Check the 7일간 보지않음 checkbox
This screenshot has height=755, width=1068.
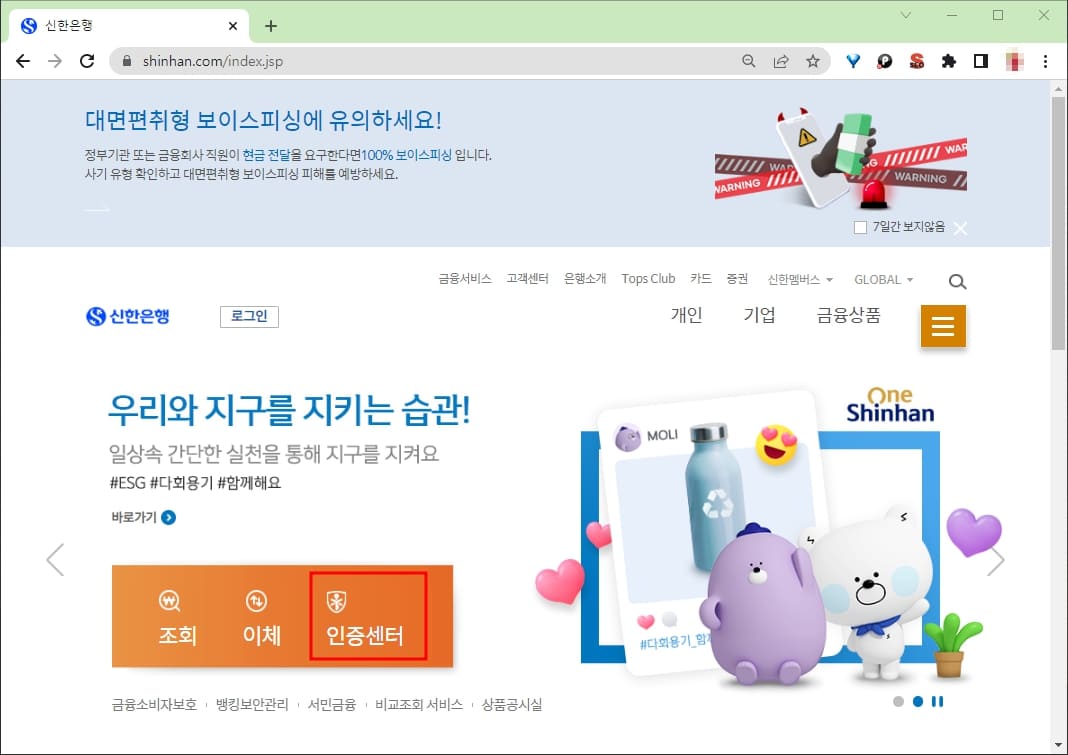point(860,227)
